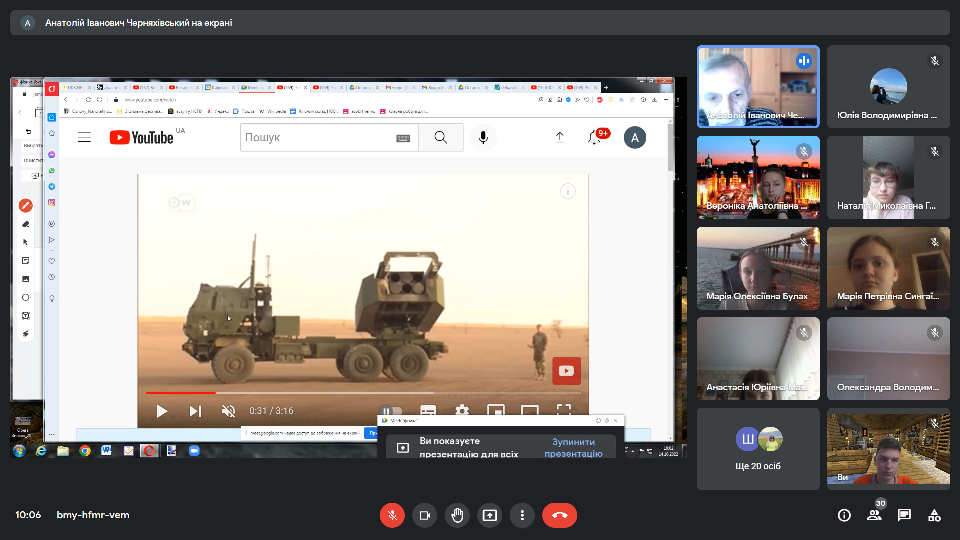Unmute your microphone in the Meet bar
The width and height of the screenshot is (960, 540).
[x=392, y=515]
